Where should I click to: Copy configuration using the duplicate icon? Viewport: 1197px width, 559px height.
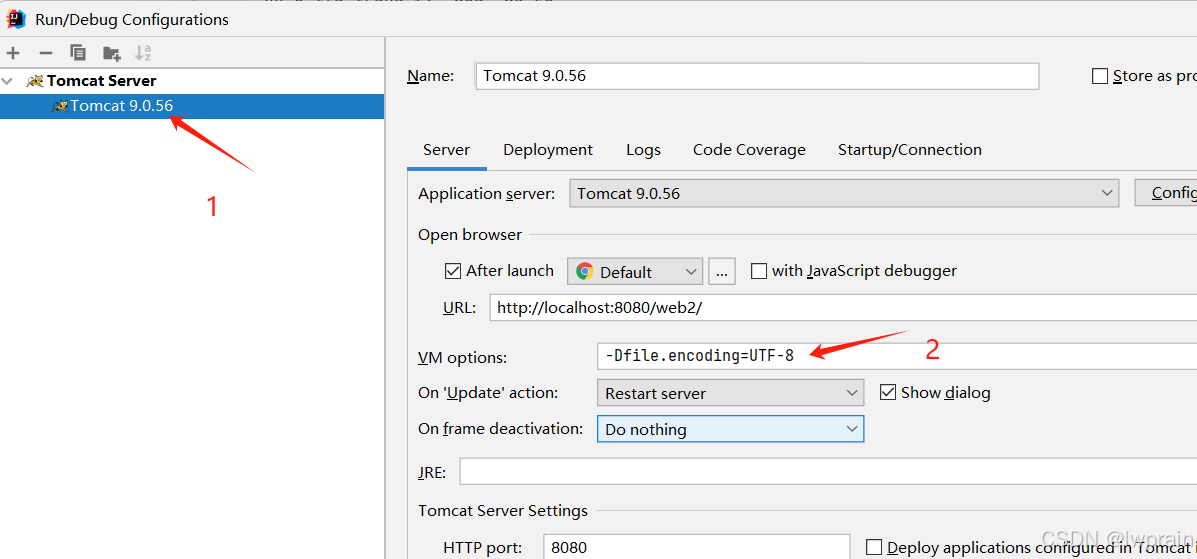coord(78,53)
